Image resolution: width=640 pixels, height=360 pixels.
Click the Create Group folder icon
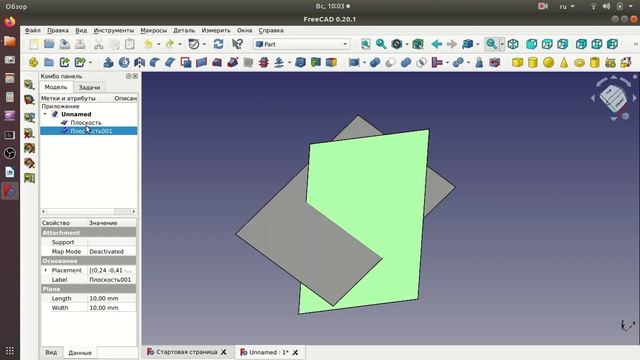[49, 62]
